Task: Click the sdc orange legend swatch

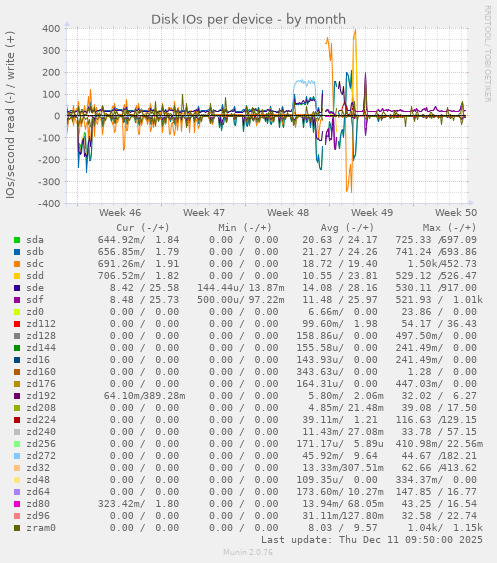Action: pos(17,264)
